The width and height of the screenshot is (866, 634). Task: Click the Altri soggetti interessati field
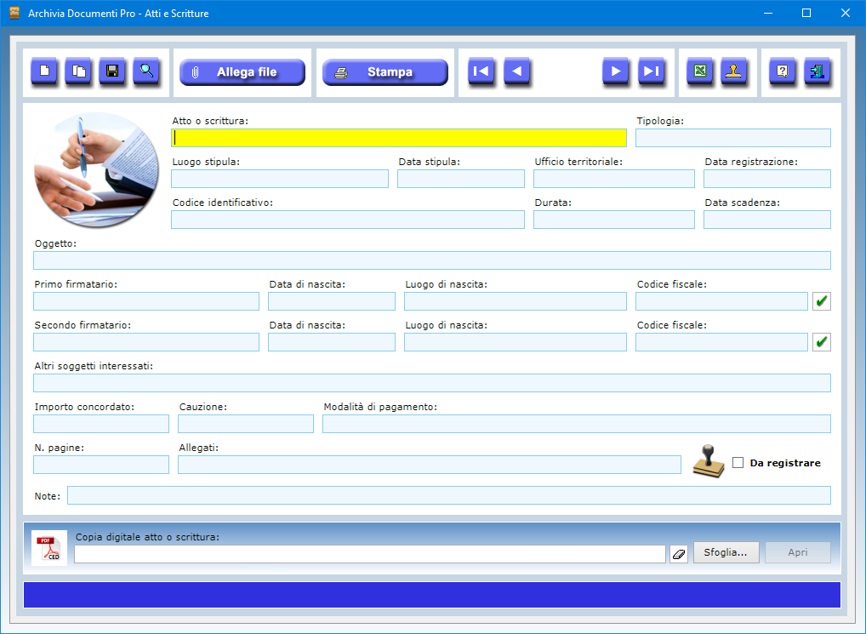(432, 383)
